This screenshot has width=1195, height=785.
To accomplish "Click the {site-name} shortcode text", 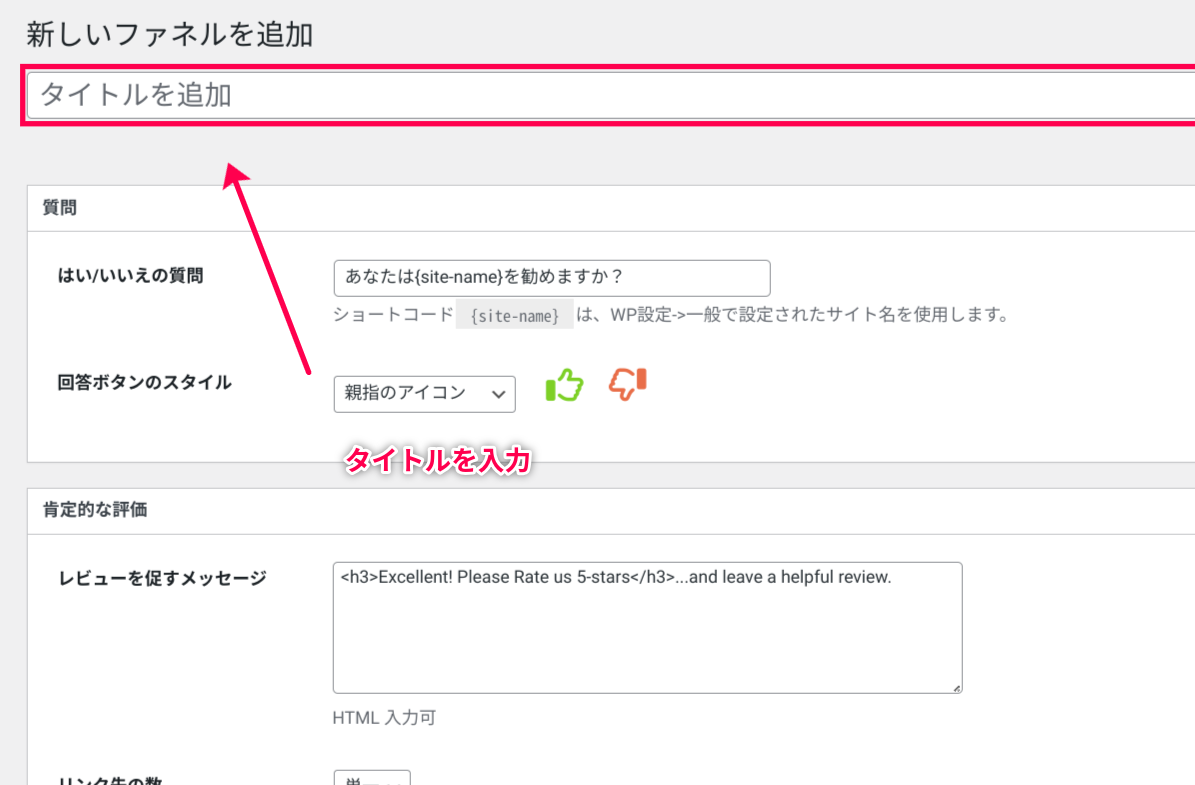I will 514,315.
